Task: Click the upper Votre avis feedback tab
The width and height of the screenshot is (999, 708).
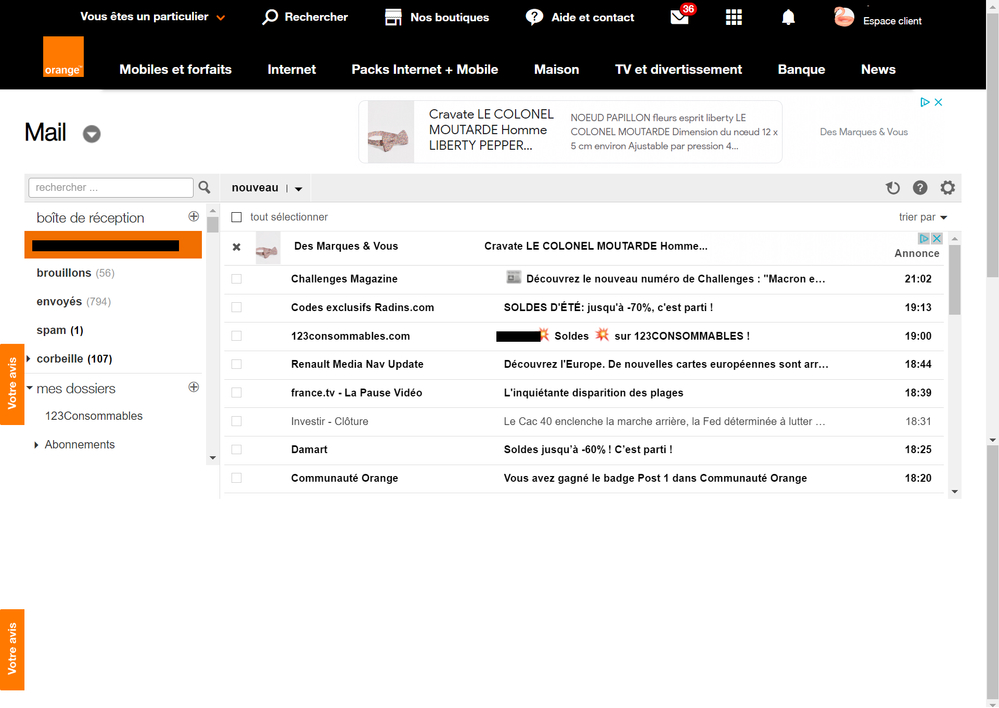Action: [x=12, y=384]
